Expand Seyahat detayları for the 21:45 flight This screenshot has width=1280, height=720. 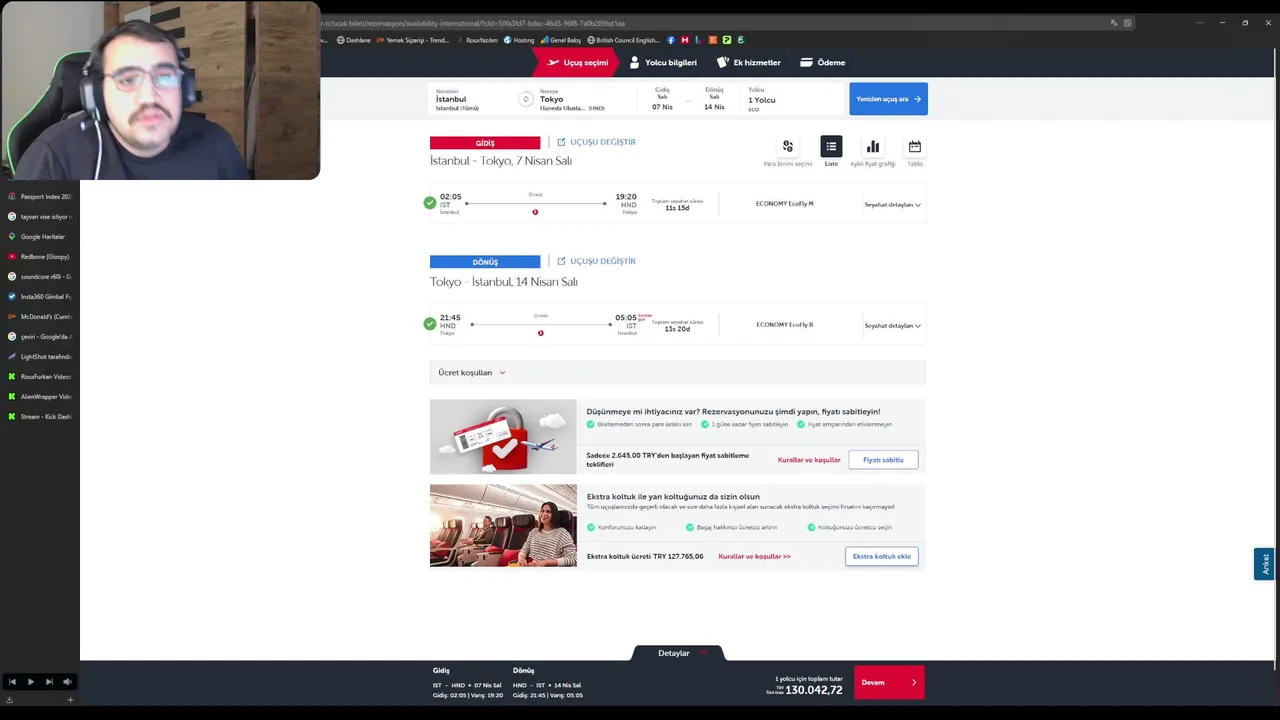click(892, 326)
